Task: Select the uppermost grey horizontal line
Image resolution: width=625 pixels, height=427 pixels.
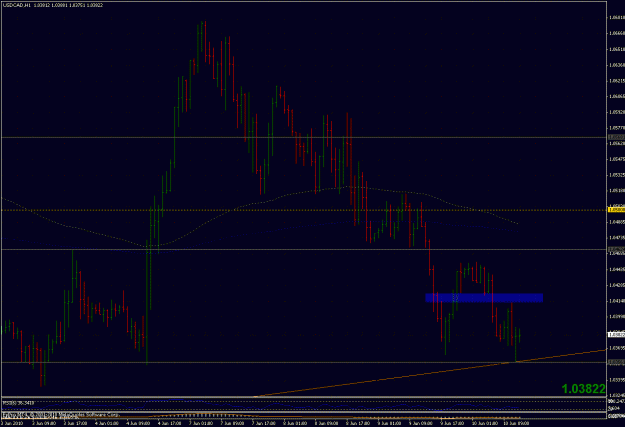Action: pos(303,137)
